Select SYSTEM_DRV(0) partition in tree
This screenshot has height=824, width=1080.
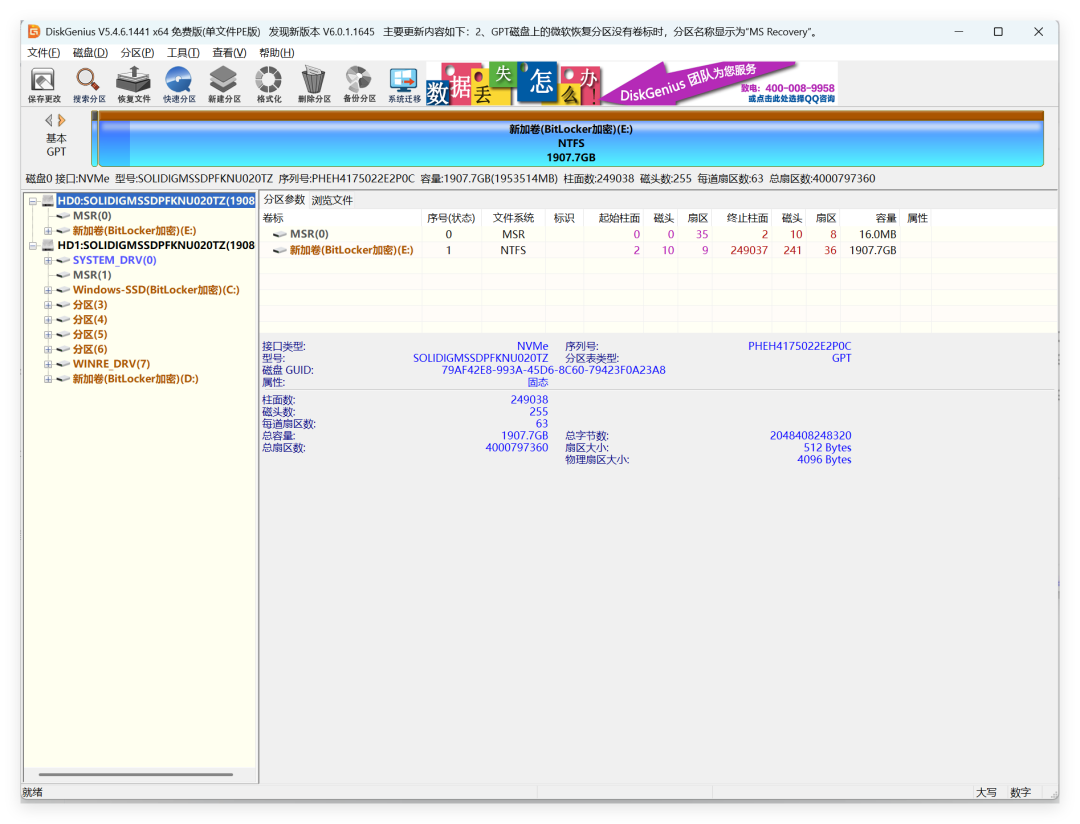(114, 260)
